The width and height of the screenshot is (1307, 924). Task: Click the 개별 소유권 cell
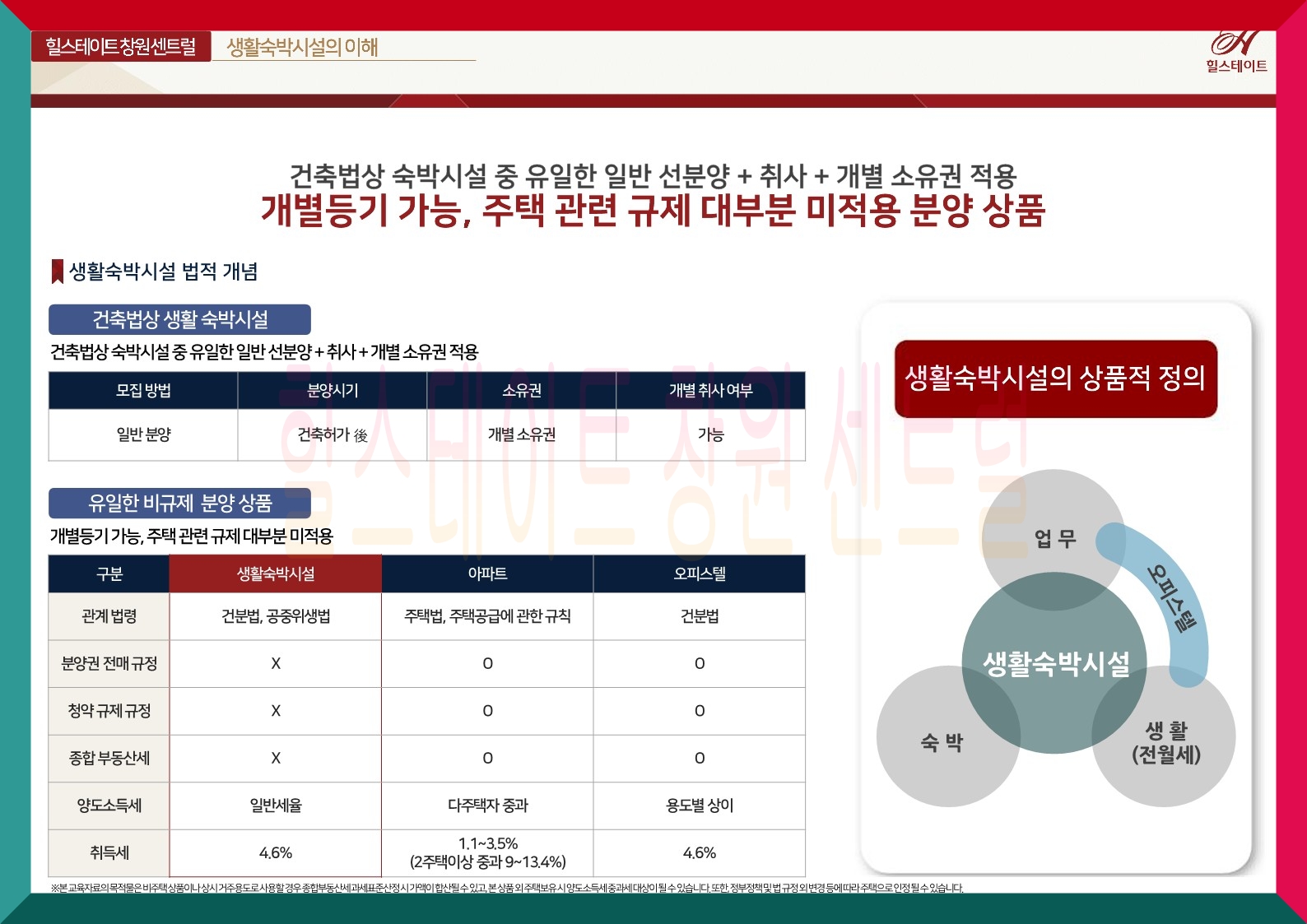(x=522, y=434)
